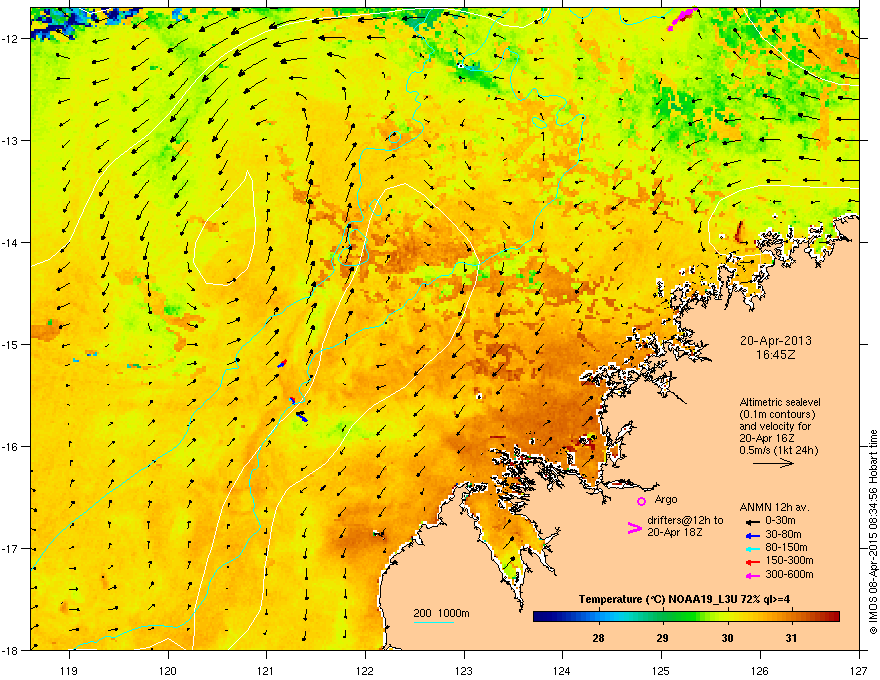The image size is (880, 680).
Task: Click the "122" longitude axis label
Action: pos(365,670)
